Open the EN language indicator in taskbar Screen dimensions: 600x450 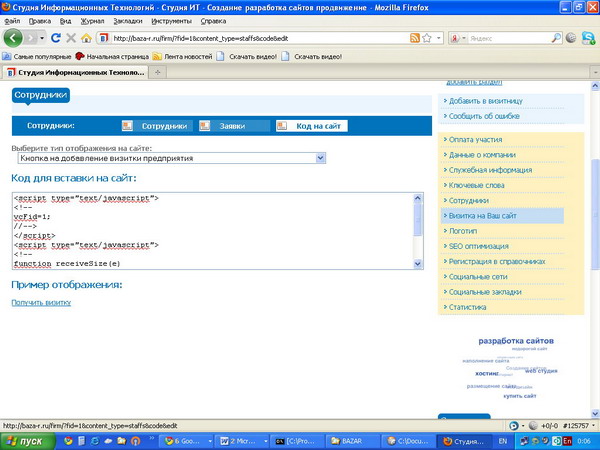503,441
